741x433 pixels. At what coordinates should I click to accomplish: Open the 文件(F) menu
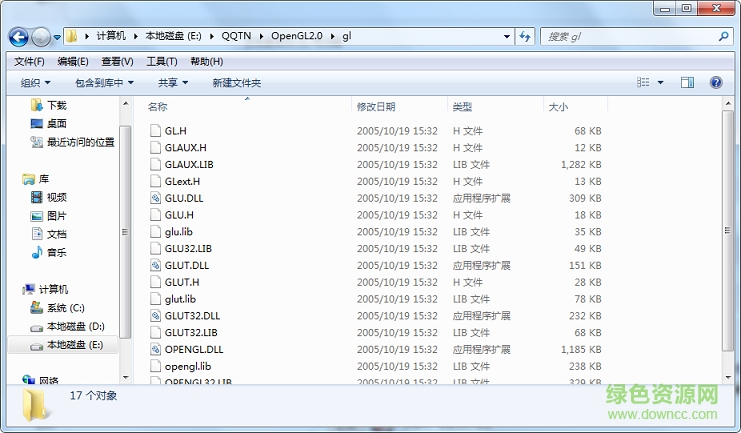29,61
